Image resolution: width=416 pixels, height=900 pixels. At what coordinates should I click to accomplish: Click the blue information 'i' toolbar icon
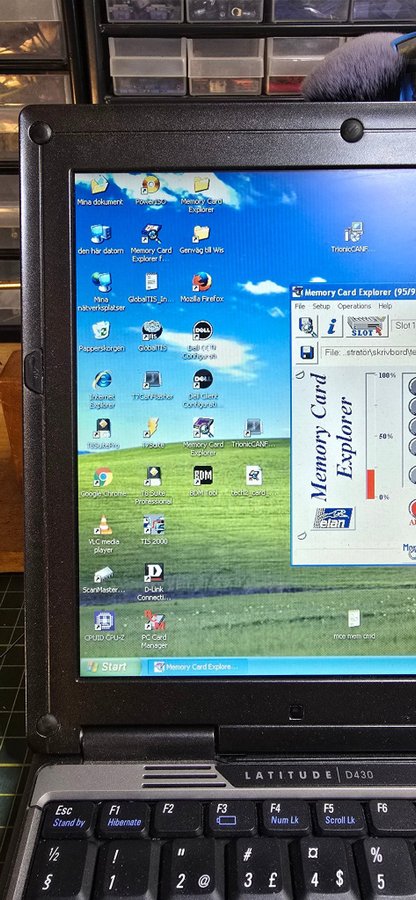point(332,326)
